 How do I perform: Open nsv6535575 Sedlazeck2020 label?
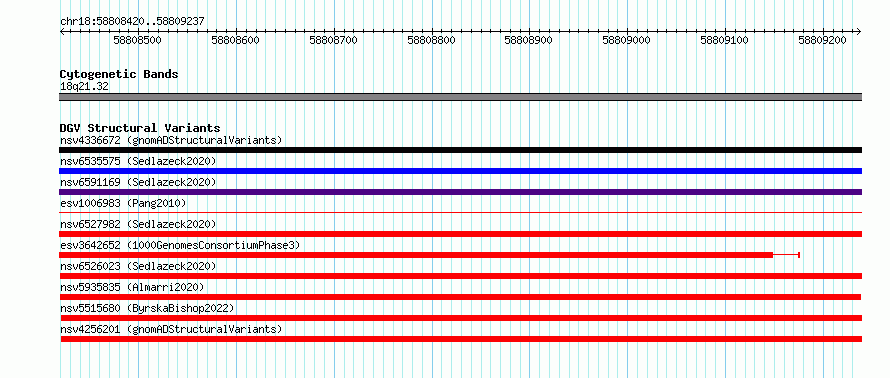(x=138, y=161)
